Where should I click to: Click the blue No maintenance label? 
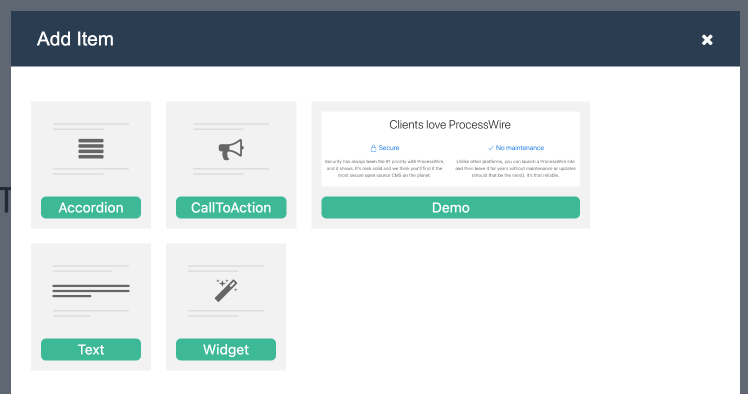point(519,148)
